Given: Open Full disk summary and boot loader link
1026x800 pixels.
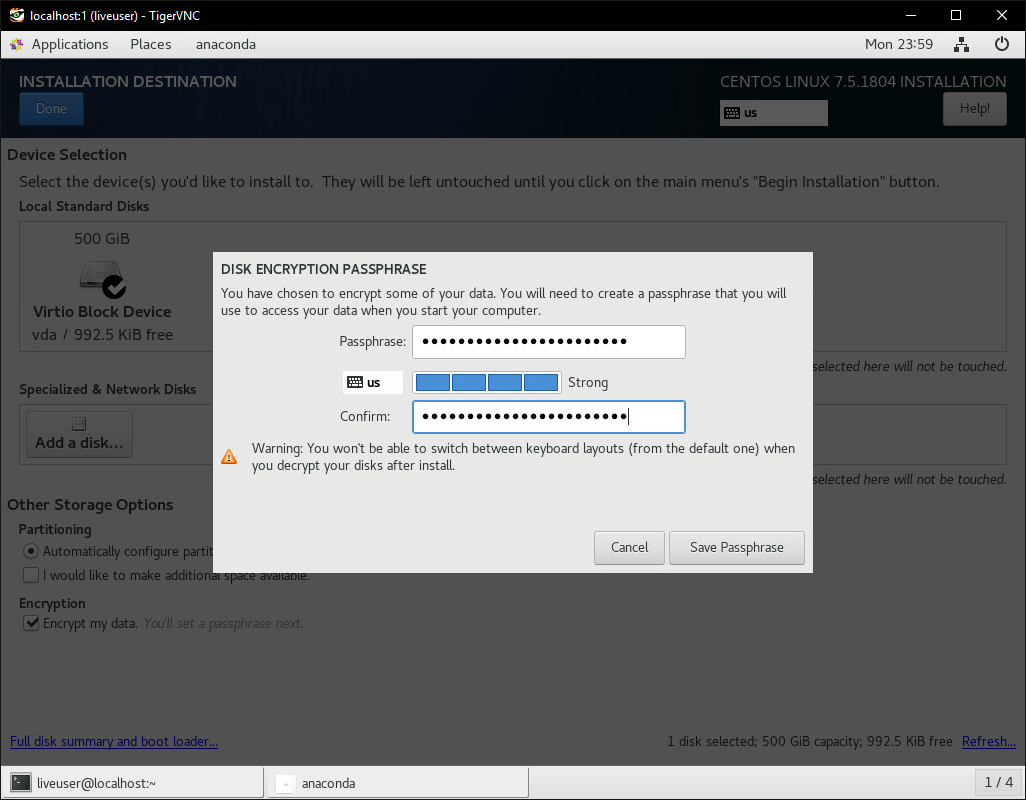Looking at the screenshot, I should click(x=114, y=741).
